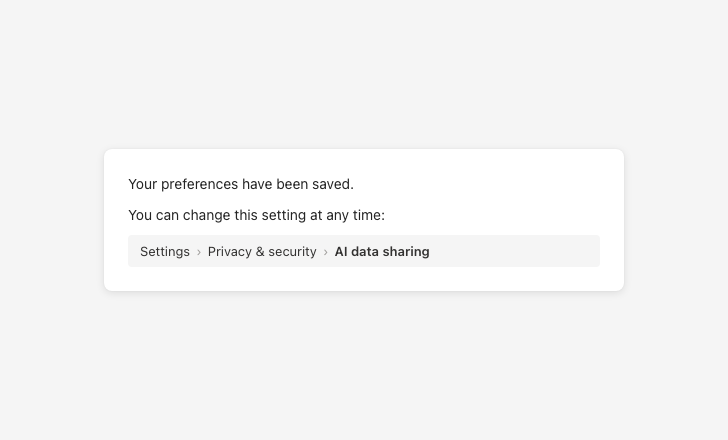Open Privacy & security breadcrumb
728x440 pixels.
pos(262,252)
